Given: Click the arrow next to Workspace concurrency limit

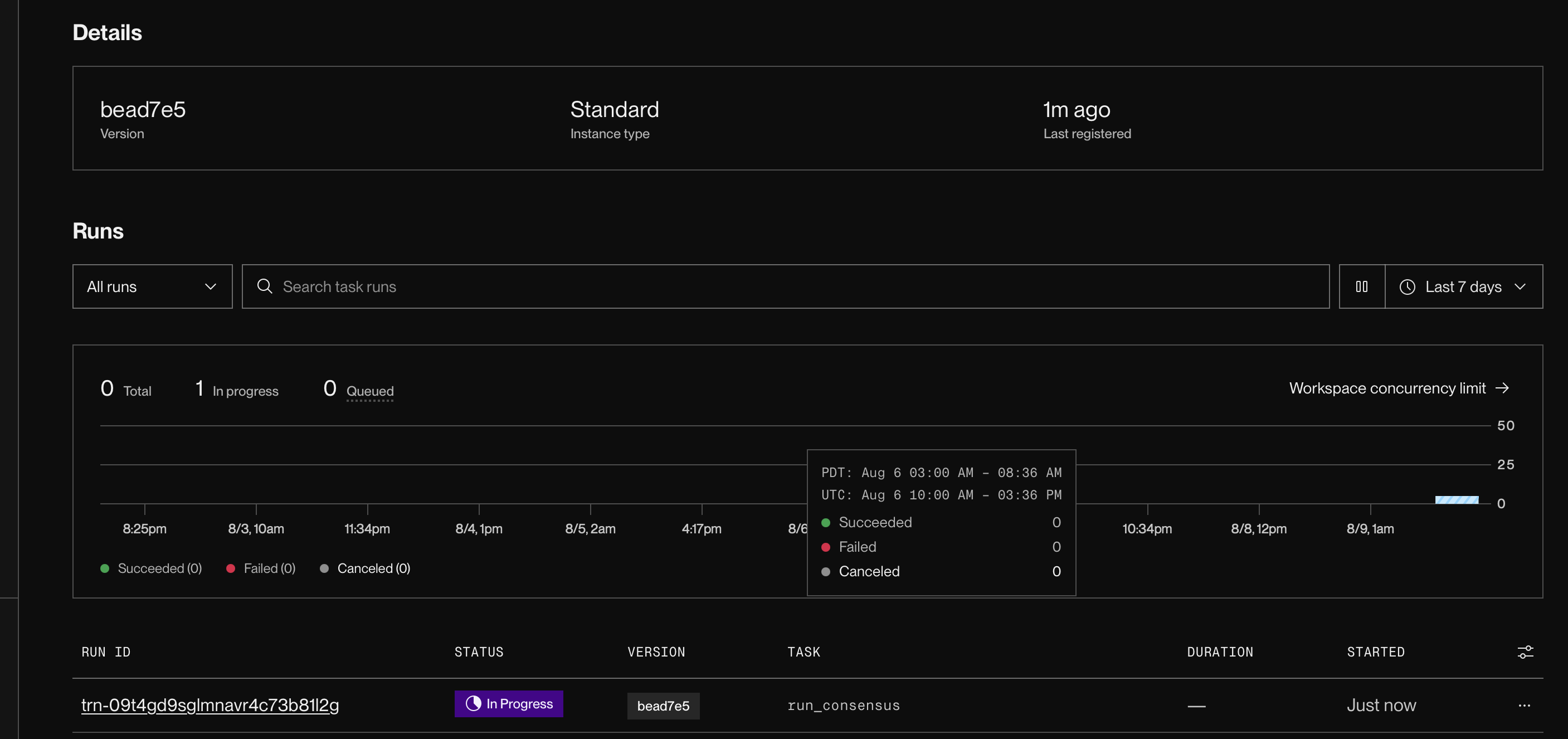Looking at the screenshot, I should tap(1502, 388).
